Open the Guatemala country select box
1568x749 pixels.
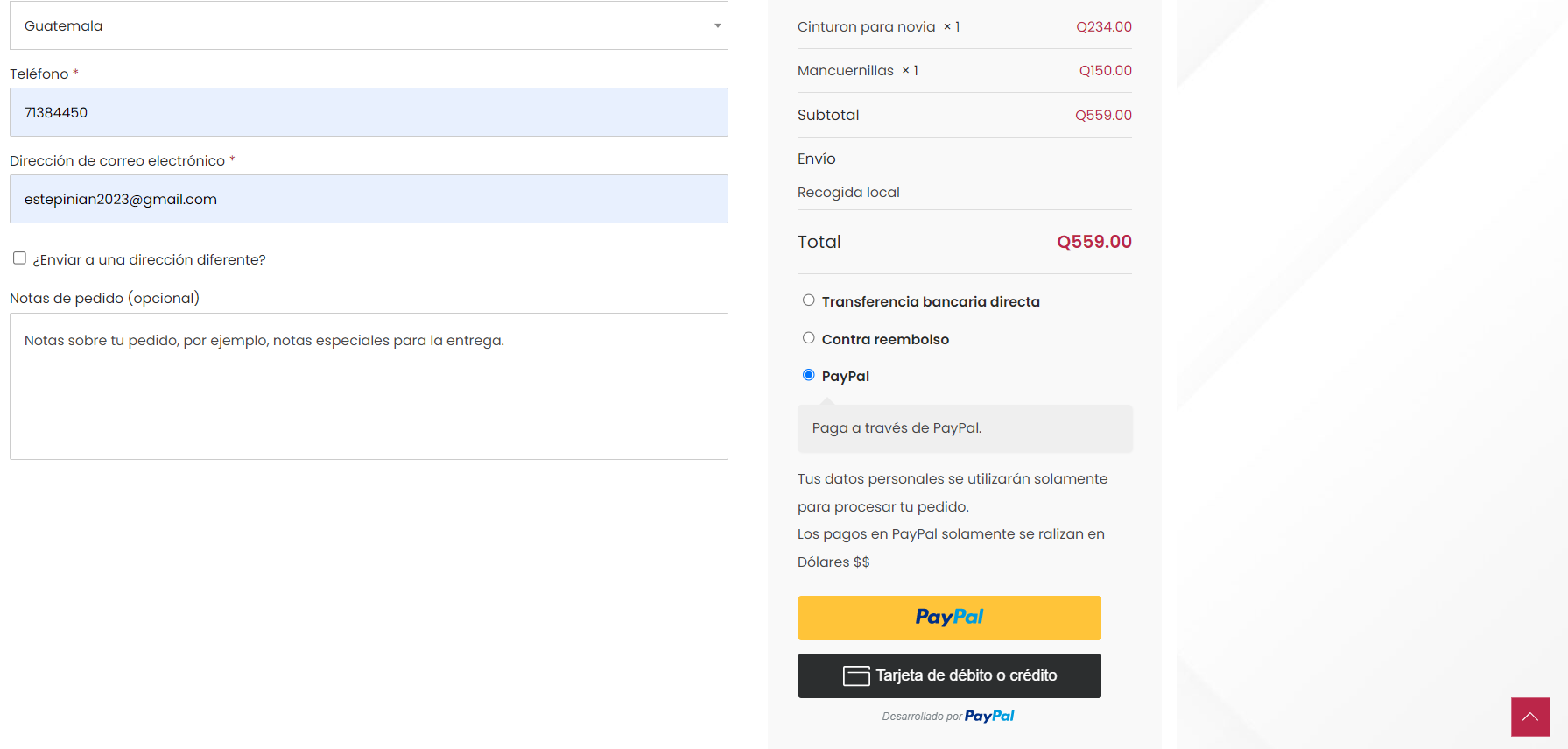(x=368, y=25)
